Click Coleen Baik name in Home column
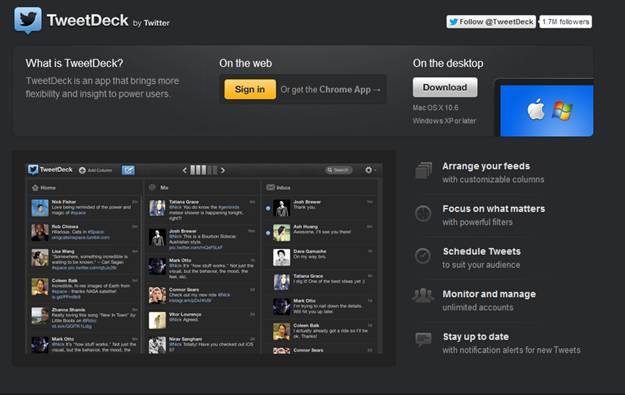Image resolution: width=625 pixels, height=395 pixels. click(65, 281)
